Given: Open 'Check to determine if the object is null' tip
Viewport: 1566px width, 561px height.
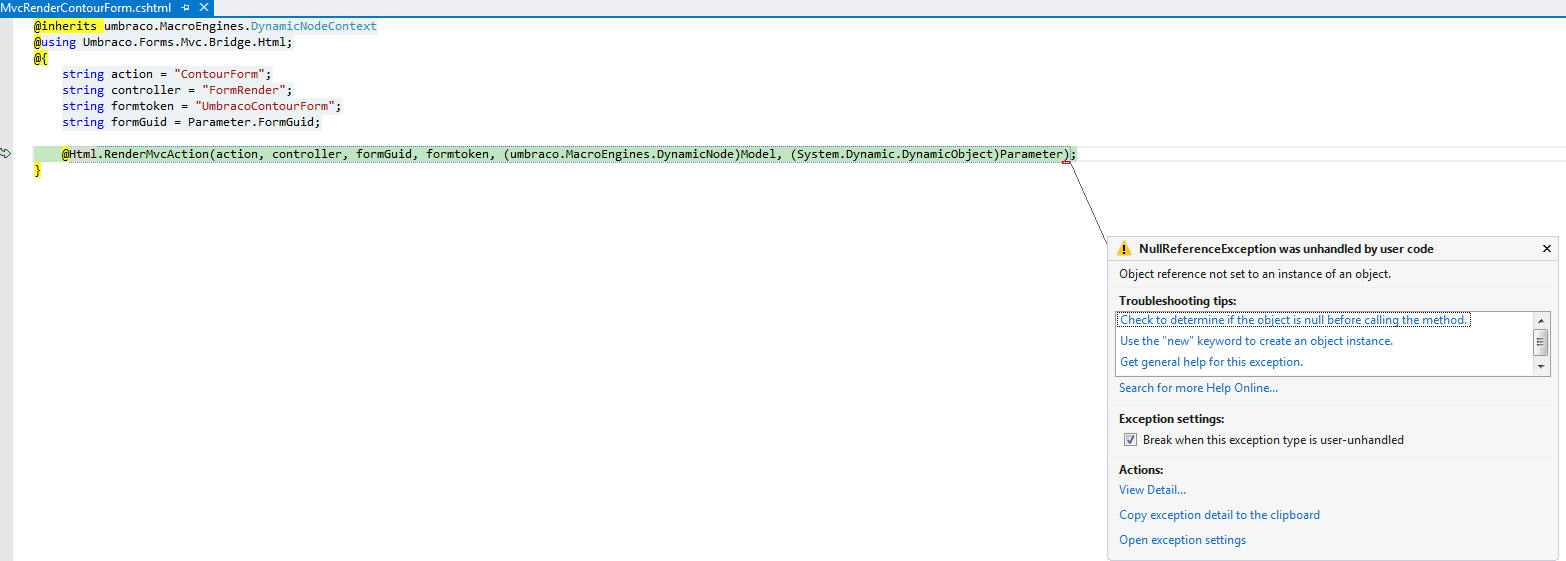Looking at the screenshot, I should 1294,320.
